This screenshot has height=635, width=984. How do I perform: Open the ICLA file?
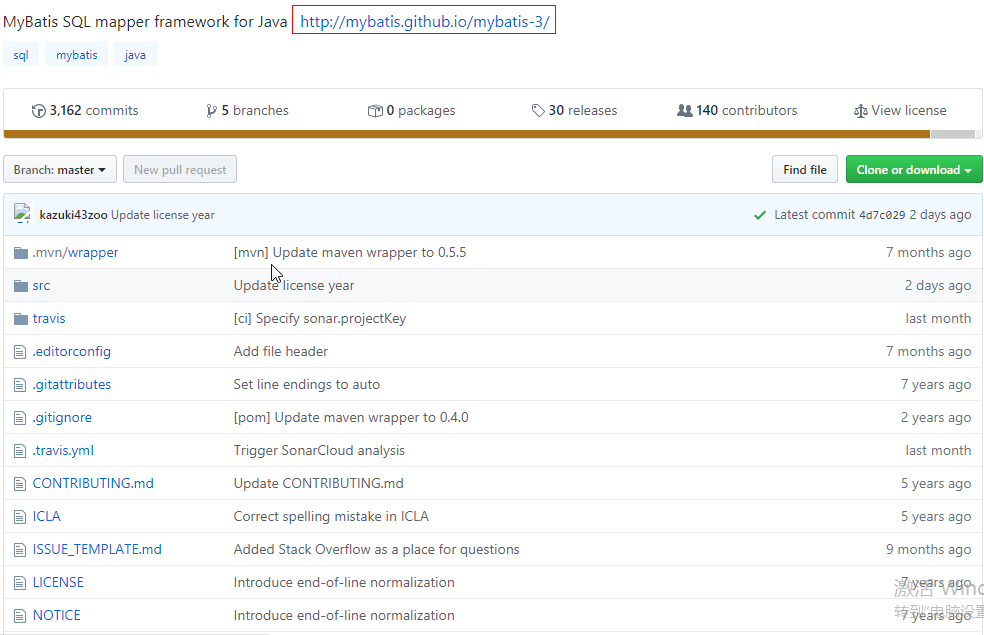pyautogui.click(x=46, y=516)
